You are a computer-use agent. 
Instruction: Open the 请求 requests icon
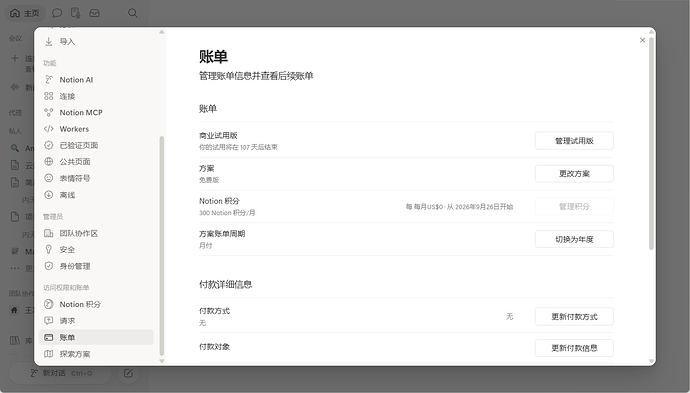(49, 320)
